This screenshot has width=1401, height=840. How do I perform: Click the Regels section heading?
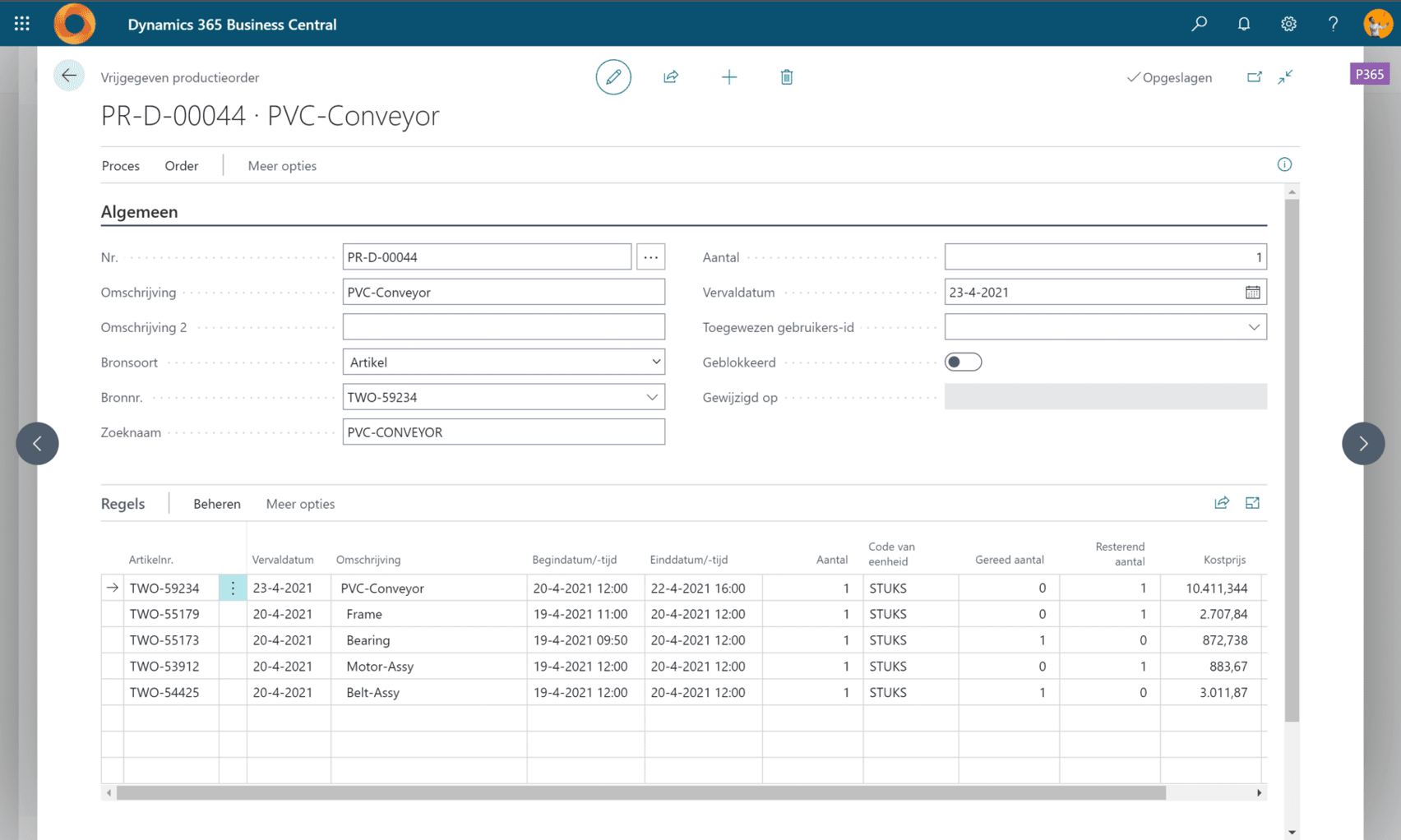pos(123,504)
